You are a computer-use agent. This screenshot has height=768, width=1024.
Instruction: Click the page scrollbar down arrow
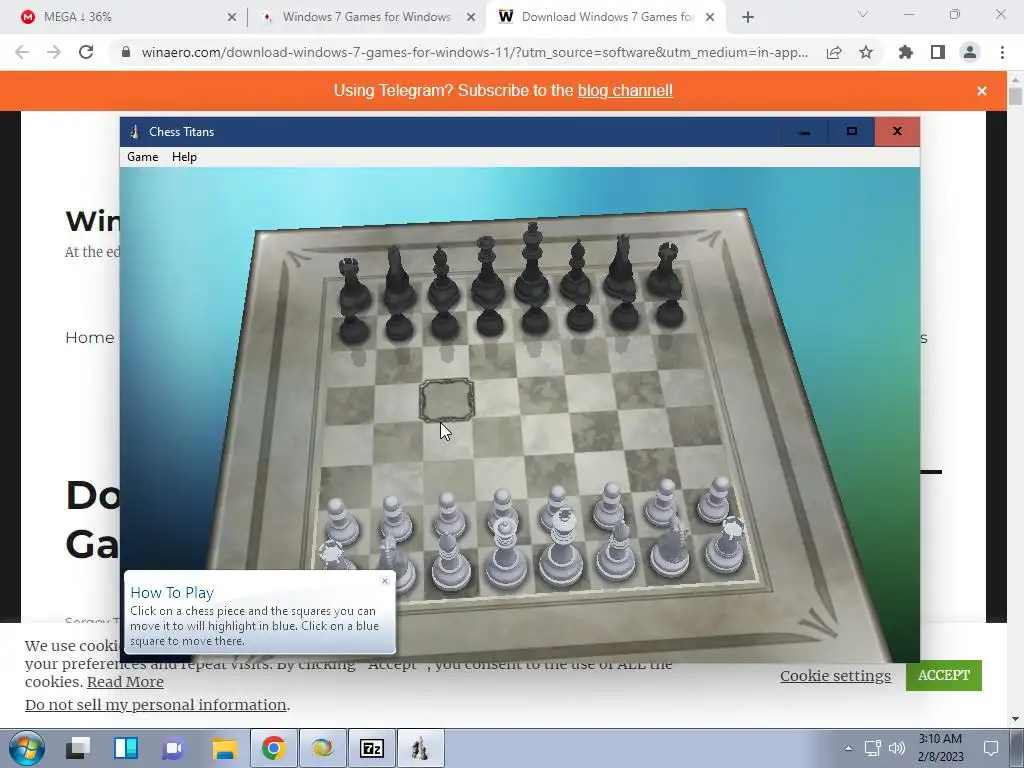(x=1015, y=719)
